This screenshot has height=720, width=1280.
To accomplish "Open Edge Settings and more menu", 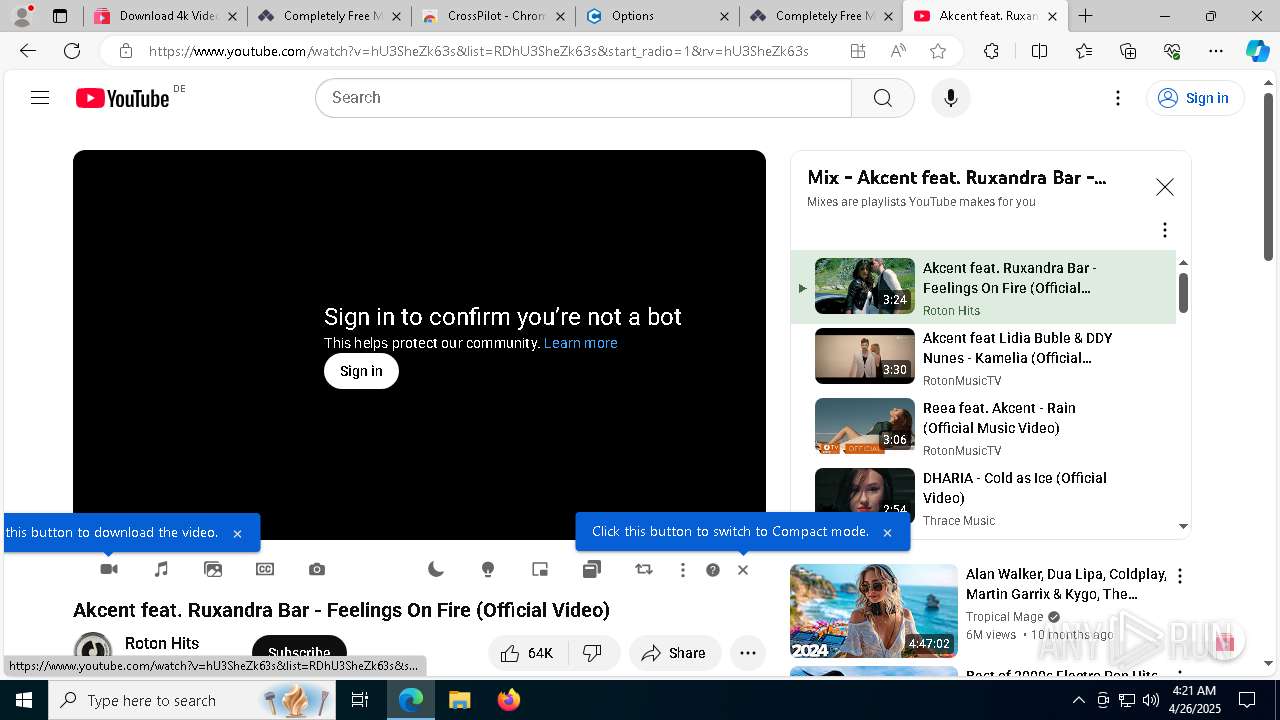I will coord(1216,51).
